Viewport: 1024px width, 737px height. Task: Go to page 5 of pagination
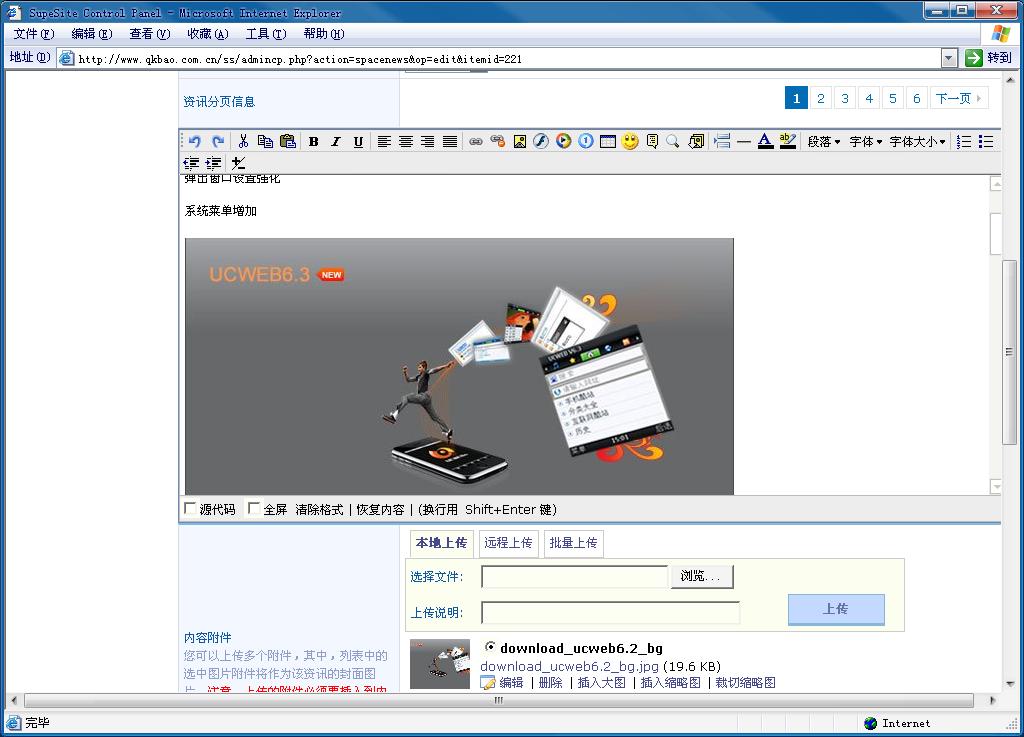coord(893,99)
